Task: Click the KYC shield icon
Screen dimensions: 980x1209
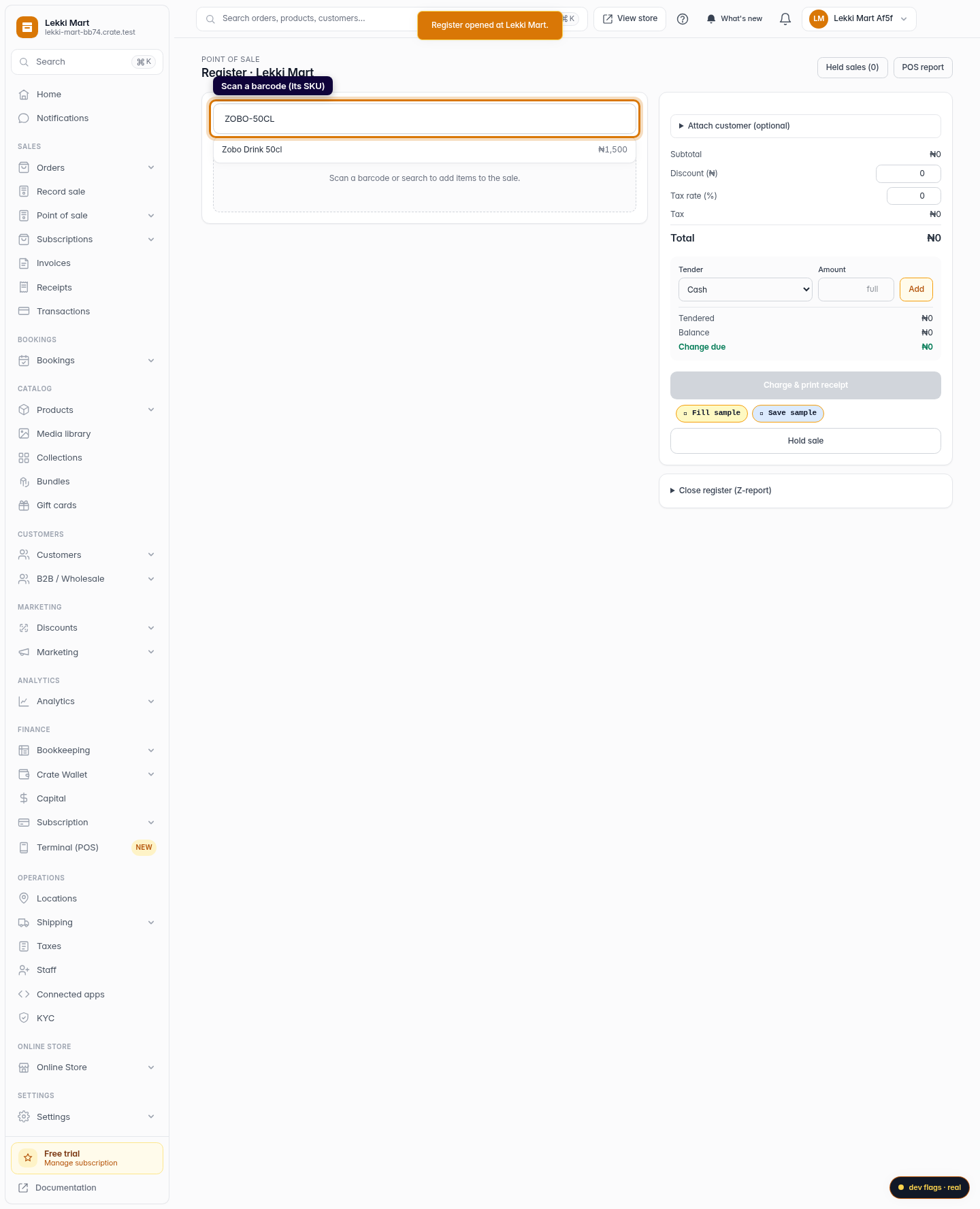Action: [x=24, y=1018]
